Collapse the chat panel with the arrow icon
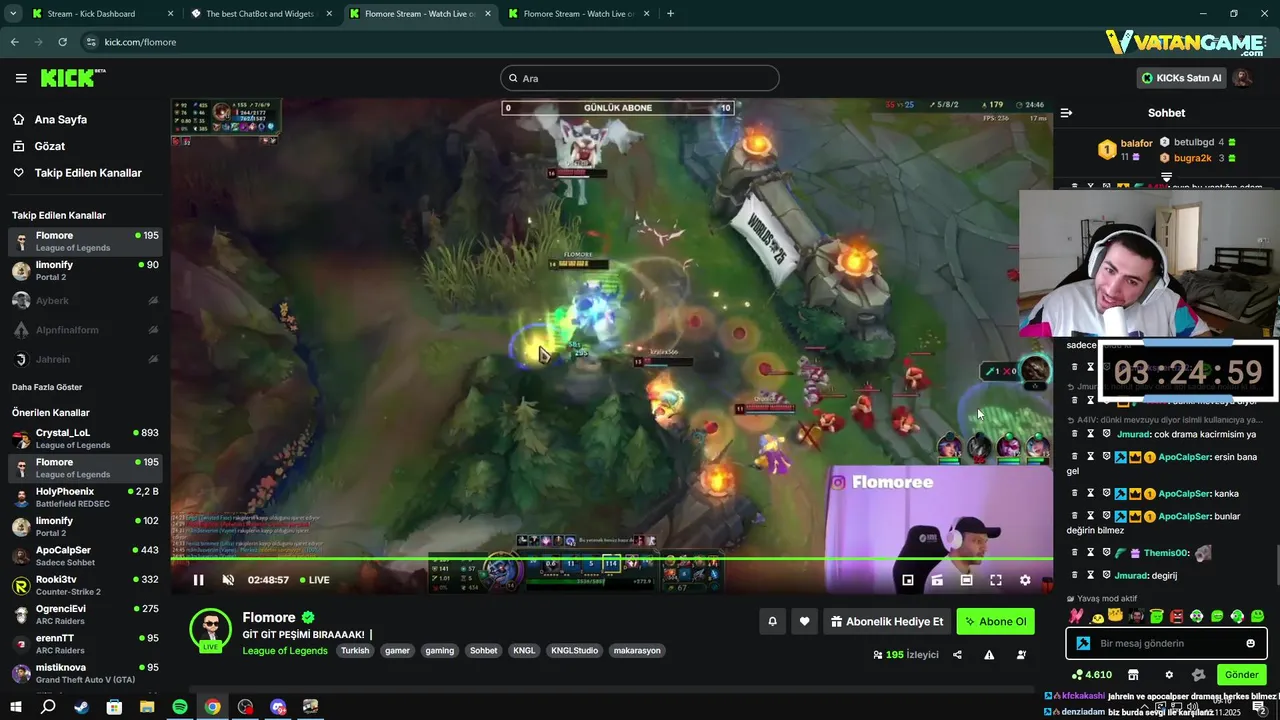Viewport: 1280px width, 720px height. tap(1066, 113)
